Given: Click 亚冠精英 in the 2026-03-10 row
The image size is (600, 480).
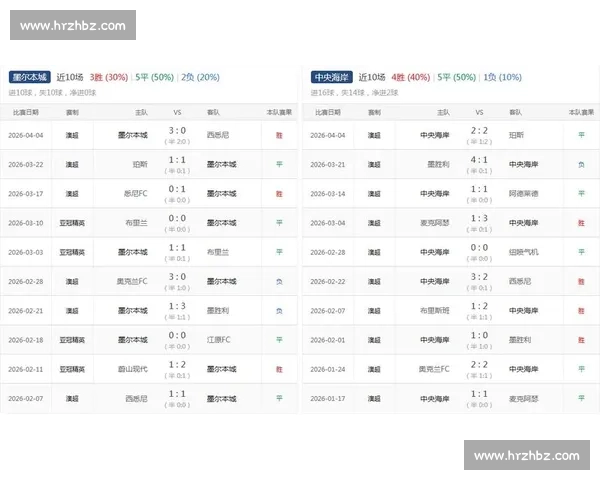Looking at the screenshot, I should (x=72, y=223).
